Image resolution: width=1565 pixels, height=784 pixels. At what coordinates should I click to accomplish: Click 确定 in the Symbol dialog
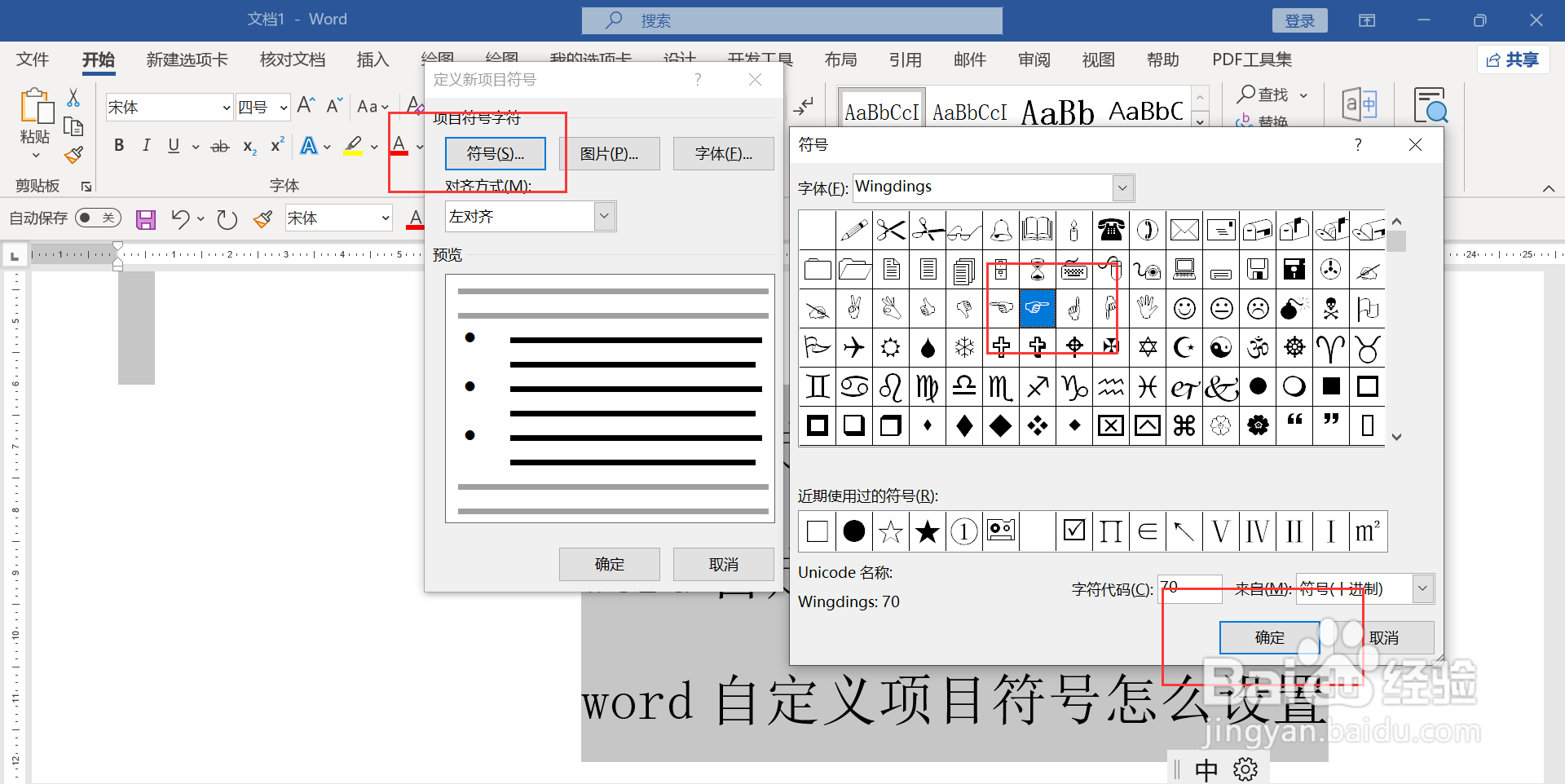coord(1269,637)
